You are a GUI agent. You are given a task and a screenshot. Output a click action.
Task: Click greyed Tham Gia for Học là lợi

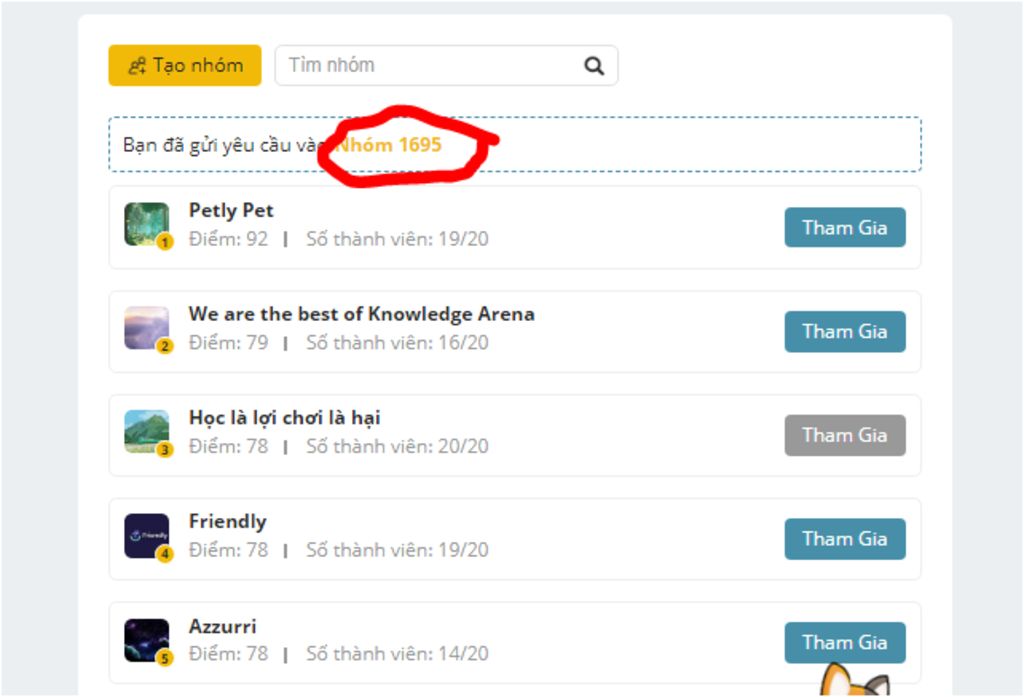click(x=845, y=435)
